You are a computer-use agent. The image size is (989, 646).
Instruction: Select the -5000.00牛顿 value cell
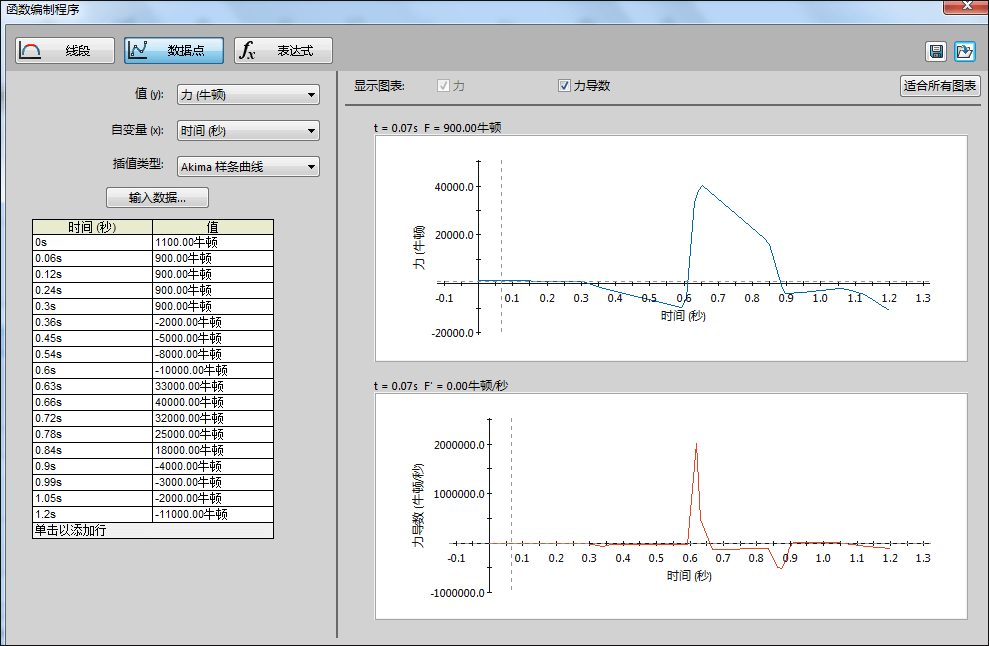pyautogui.click(x=213, y=338)
